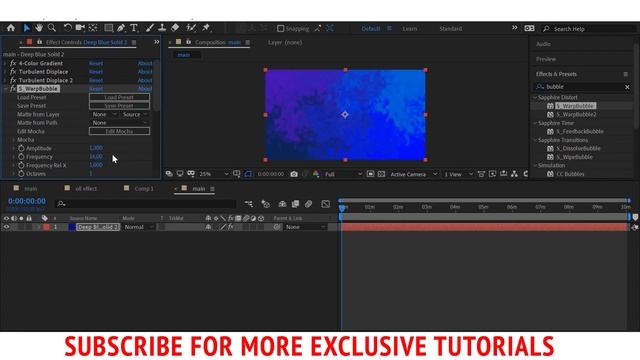Open the Full resolution dropdown
Screen dimensions: 640x360
point(343,174)
